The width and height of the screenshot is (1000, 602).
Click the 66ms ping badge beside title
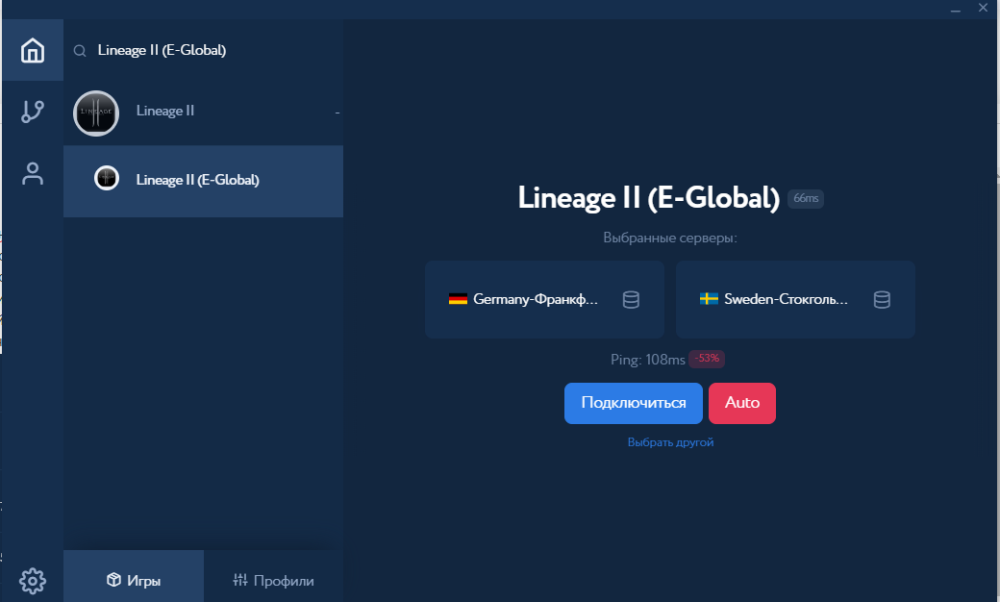(805, 199)
